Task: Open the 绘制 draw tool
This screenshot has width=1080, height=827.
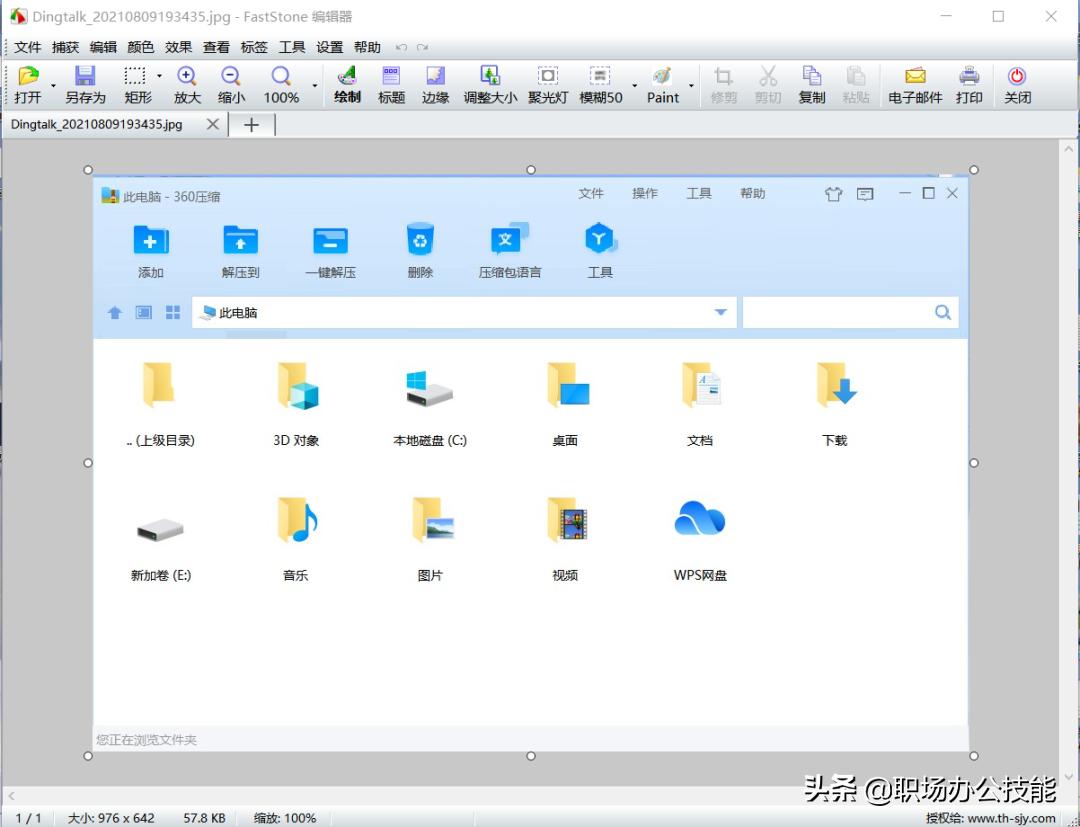Action: [x=347, y=85]
